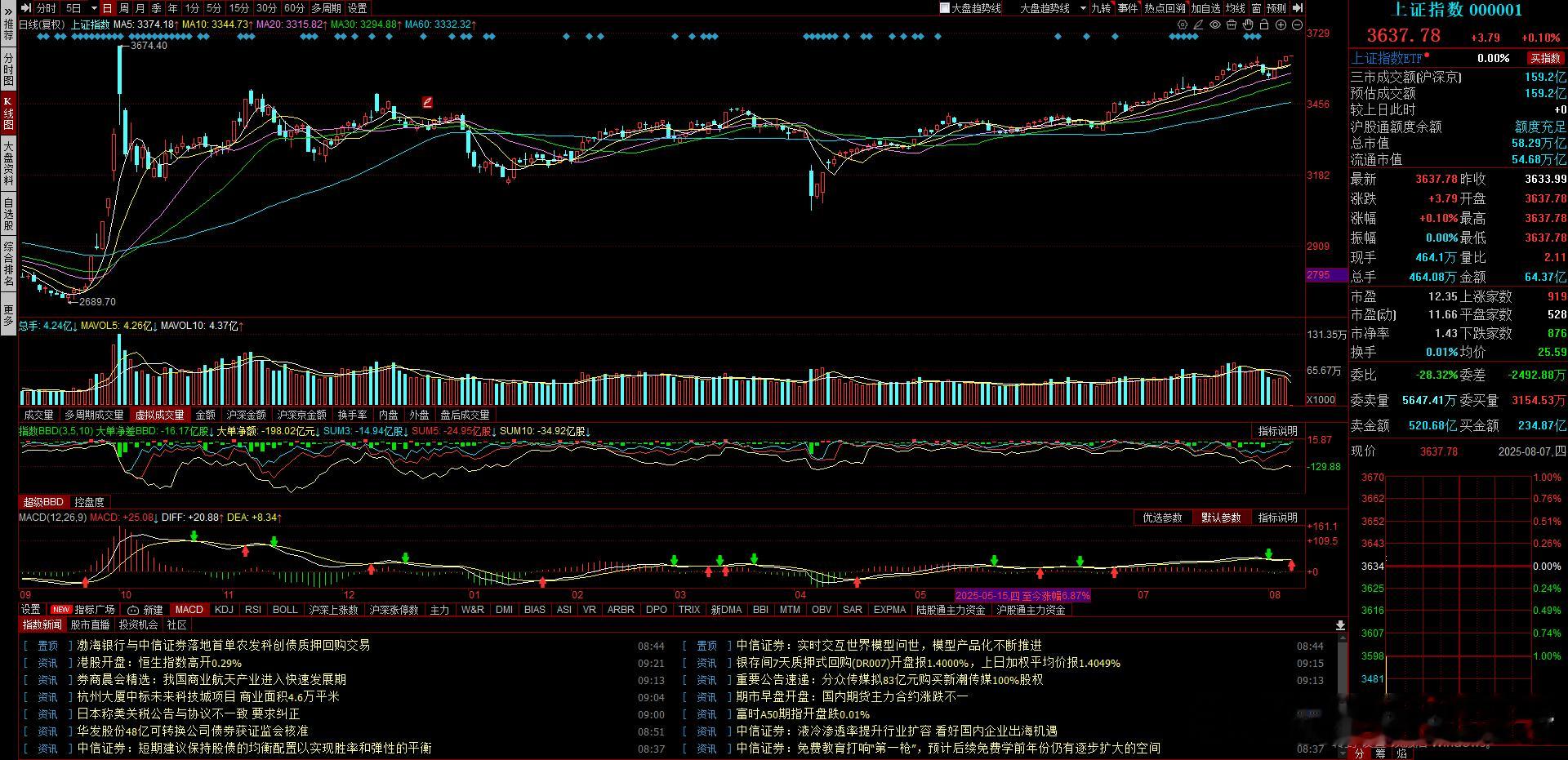Collapse the left panel with top-left arrow icon
The image size is (1568, 760).
tap(25, 7)
